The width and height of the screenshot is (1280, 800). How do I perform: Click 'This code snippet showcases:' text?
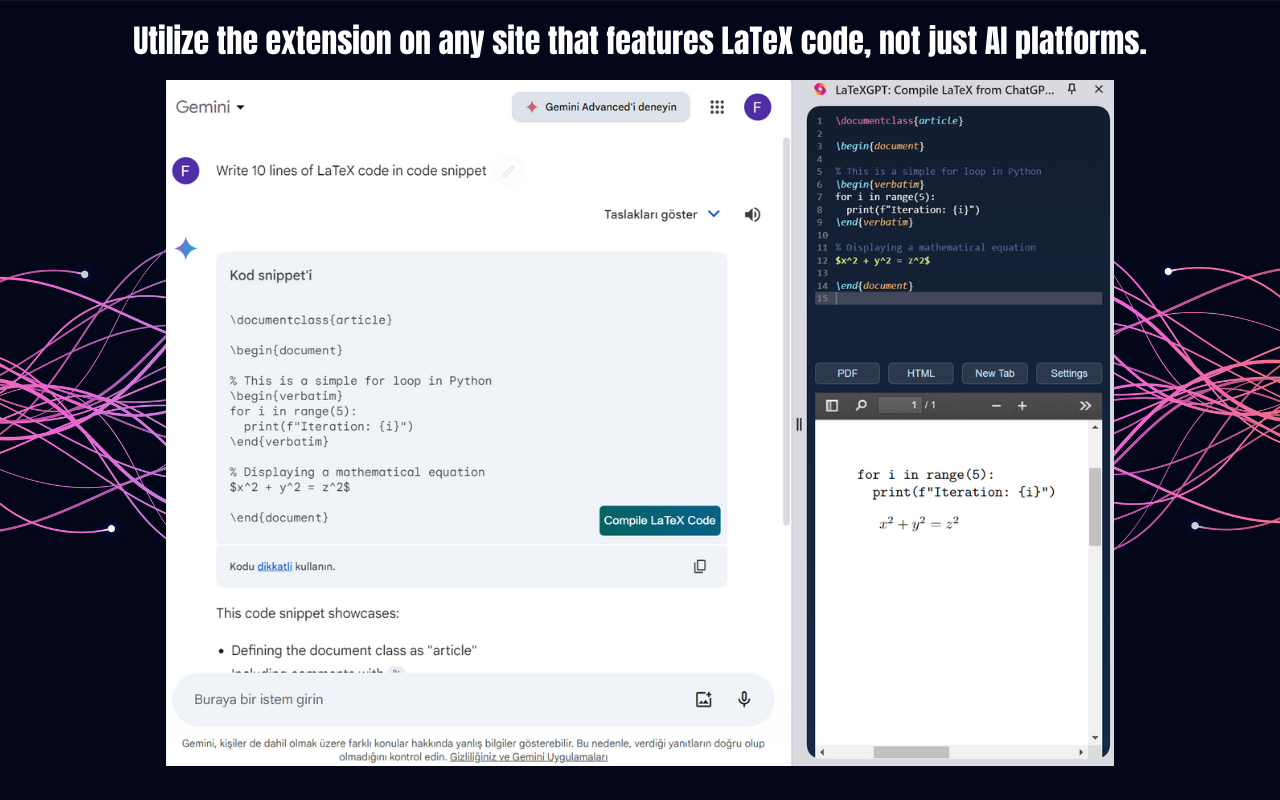pyautogui.click(x=308, y=613)
